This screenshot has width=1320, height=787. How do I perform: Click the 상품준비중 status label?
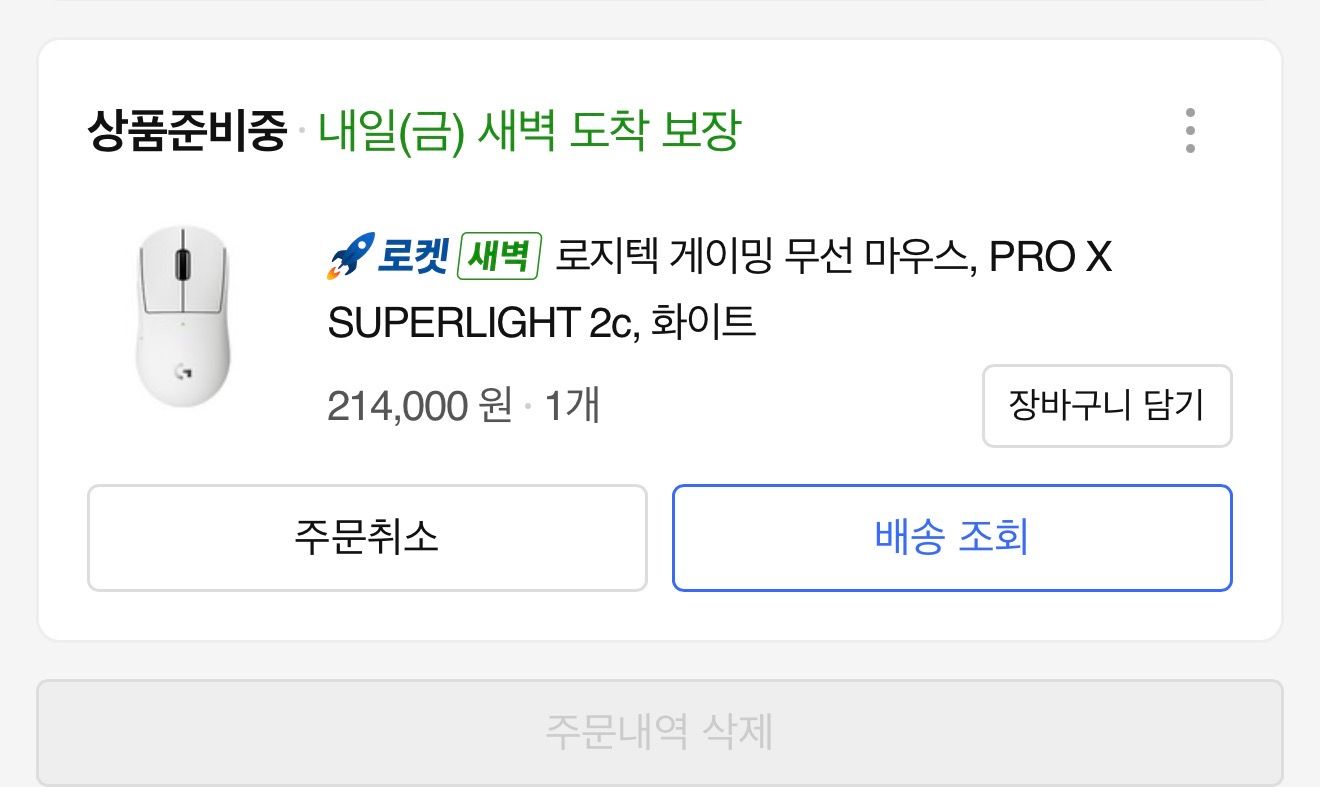pyautogui.click(x=188, y=132)
